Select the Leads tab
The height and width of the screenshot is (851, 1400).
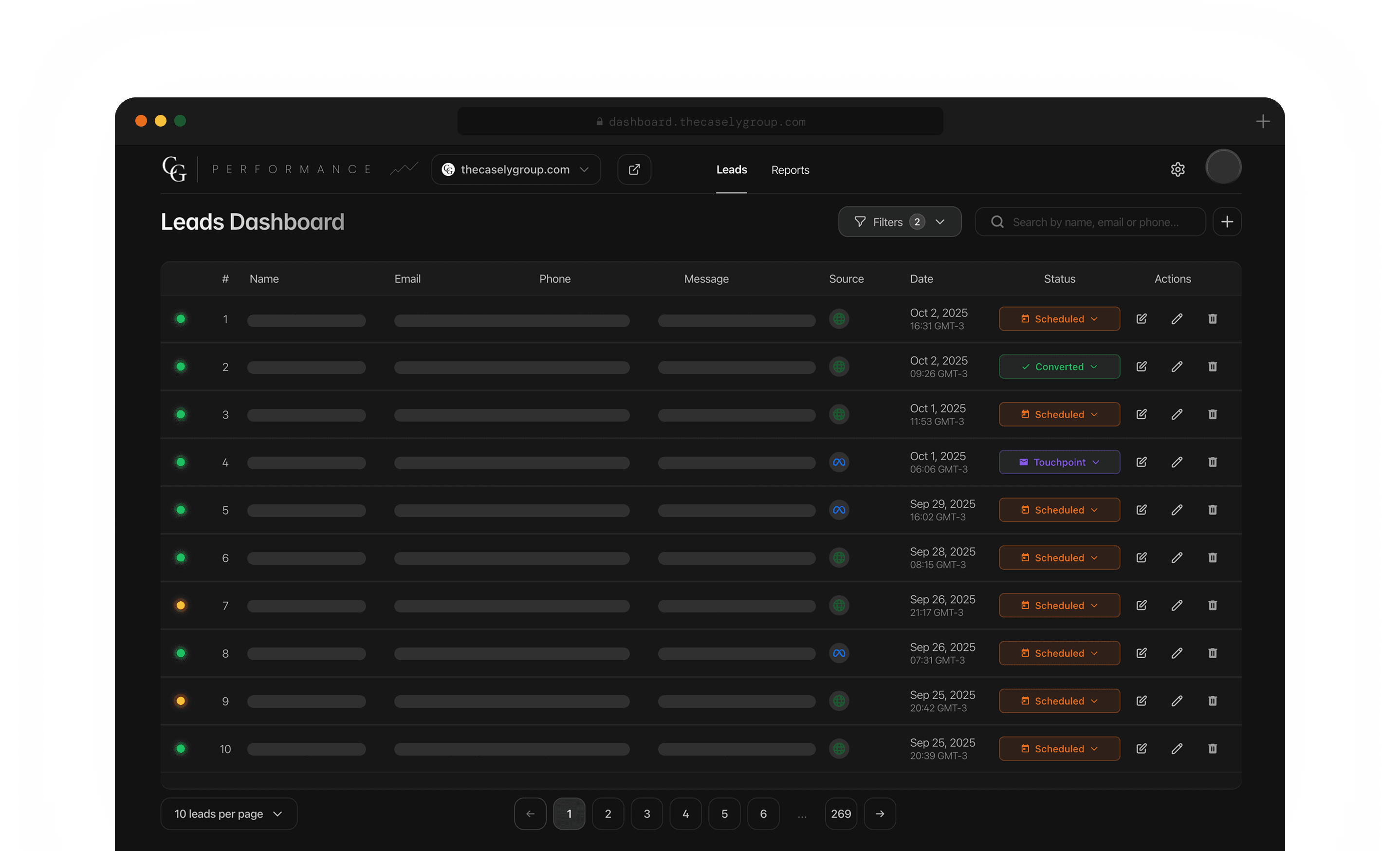731,169
